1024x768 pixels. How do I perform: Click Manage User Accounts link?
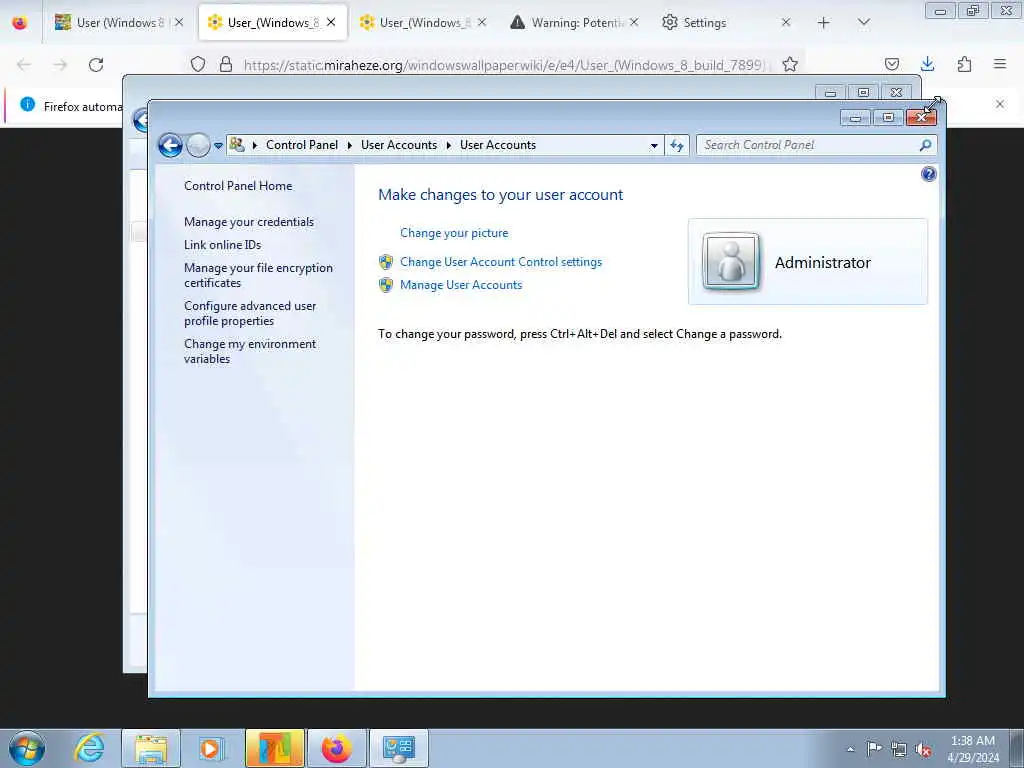(461, 285)
